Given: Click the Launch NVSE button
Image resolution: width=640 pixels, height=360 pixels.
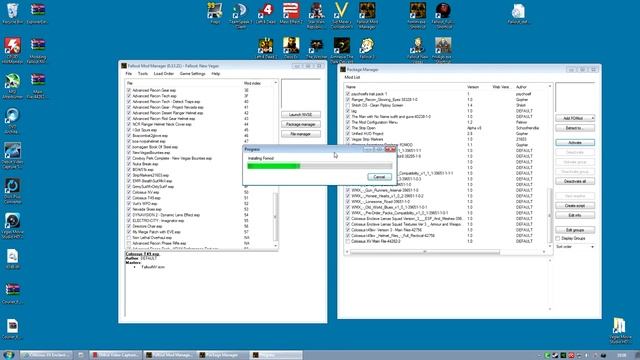Looking at the screenshot, I should click(x=300, y=115).
